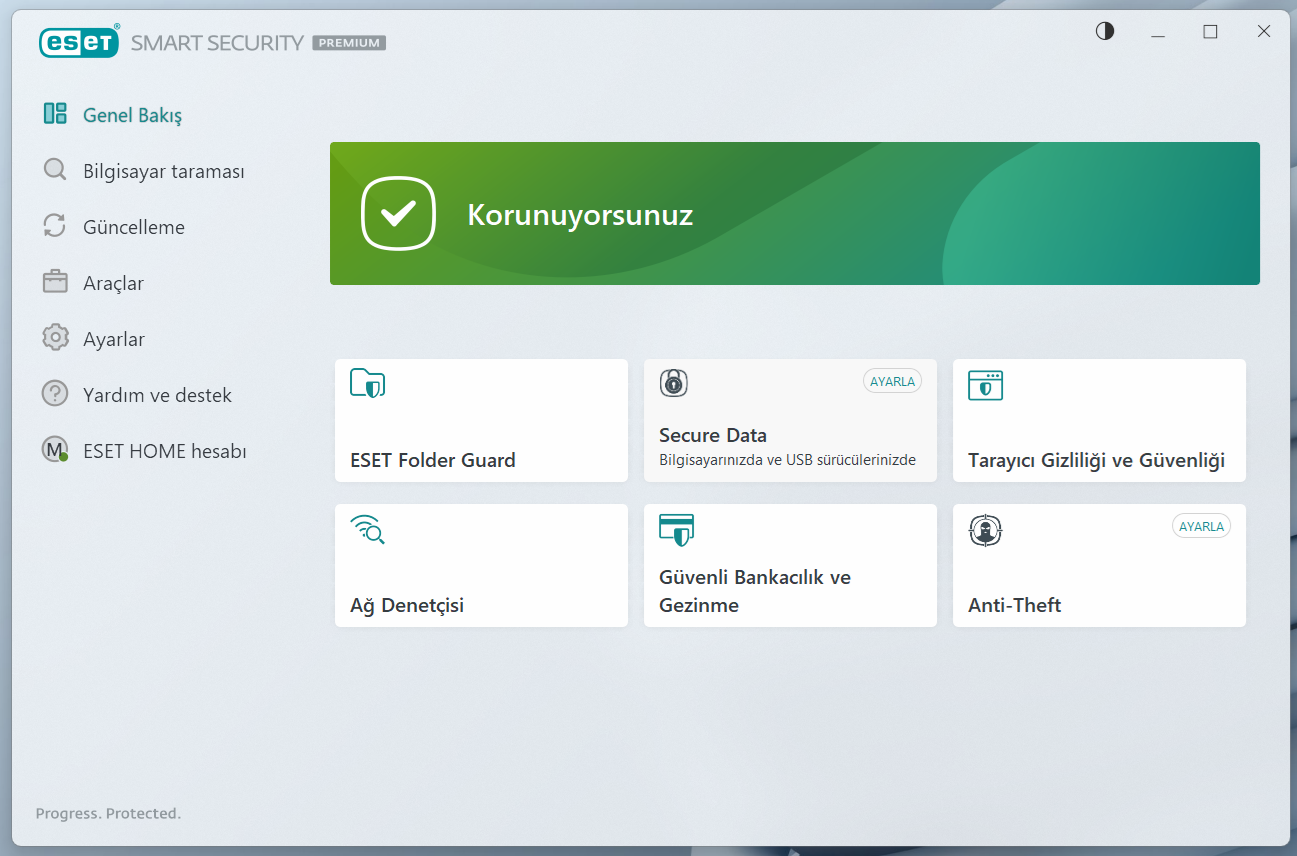The image size is (1297, 856).
Task: Click the Secure Data description text
Action: pyautogui.click(x=787, y=461)
